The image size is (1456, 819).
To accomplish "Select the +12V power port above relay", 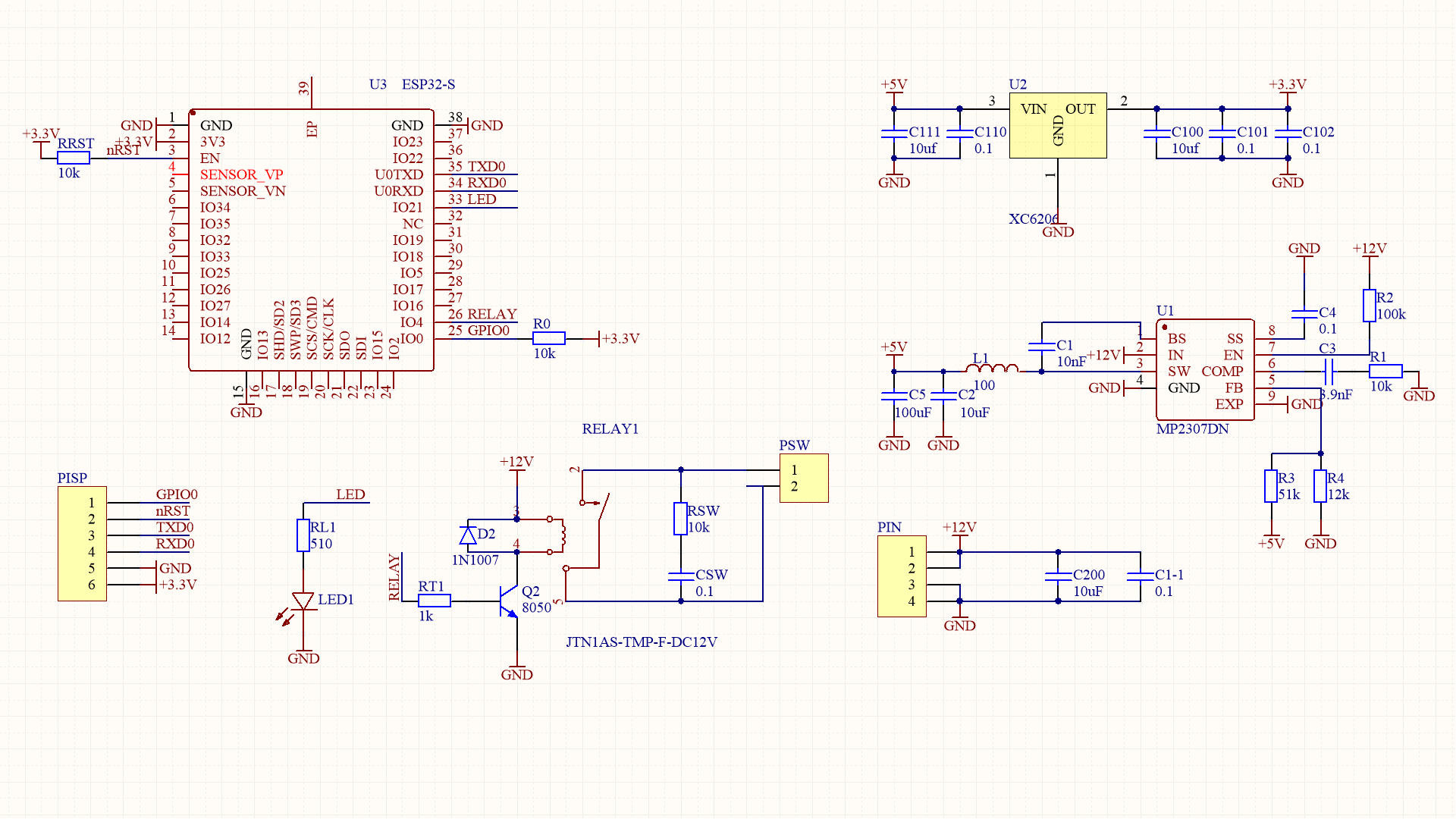I will pyautogui.click(x=516, y=466).
